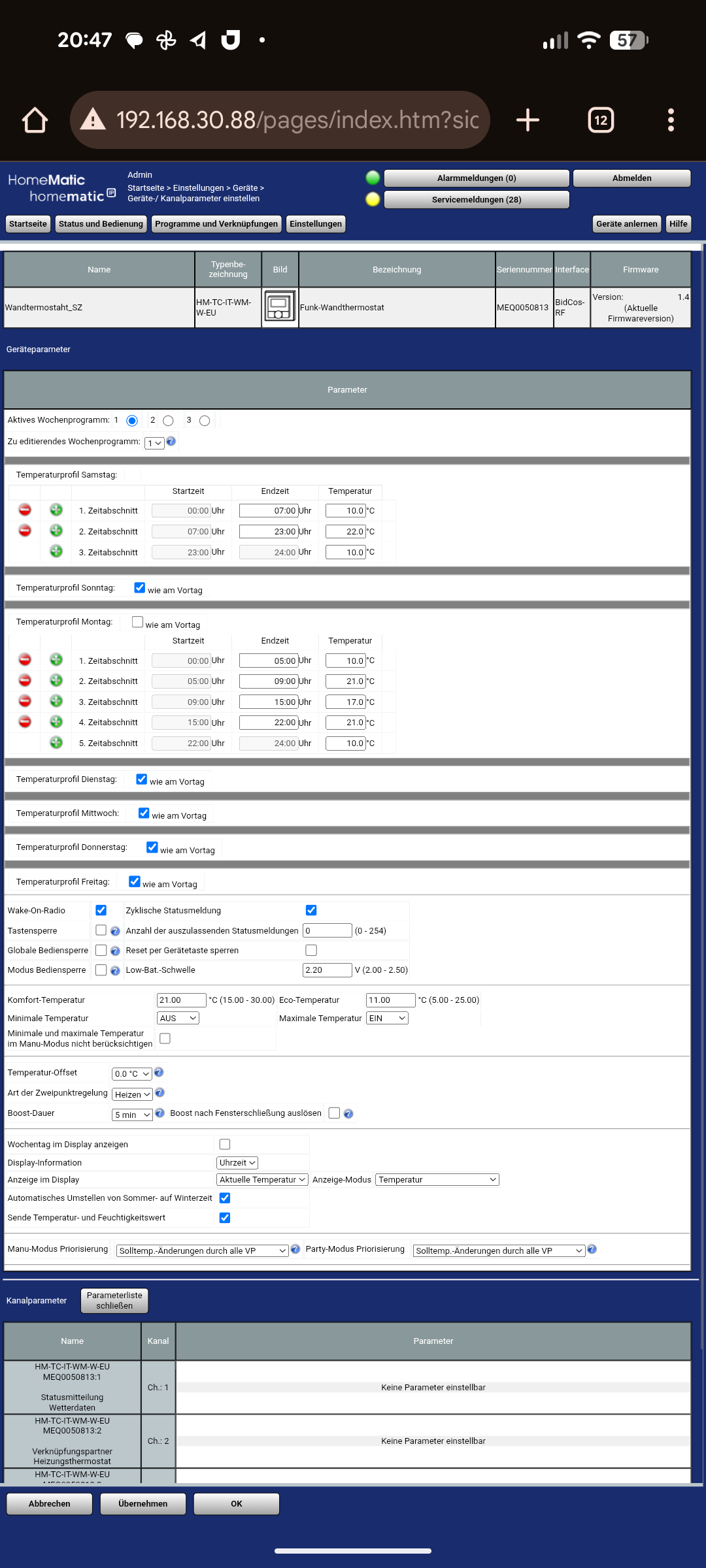Screen dimensions: 706x1568
Task: Enable 'wie am Vortag' for Montag
Action: [137, 622]
